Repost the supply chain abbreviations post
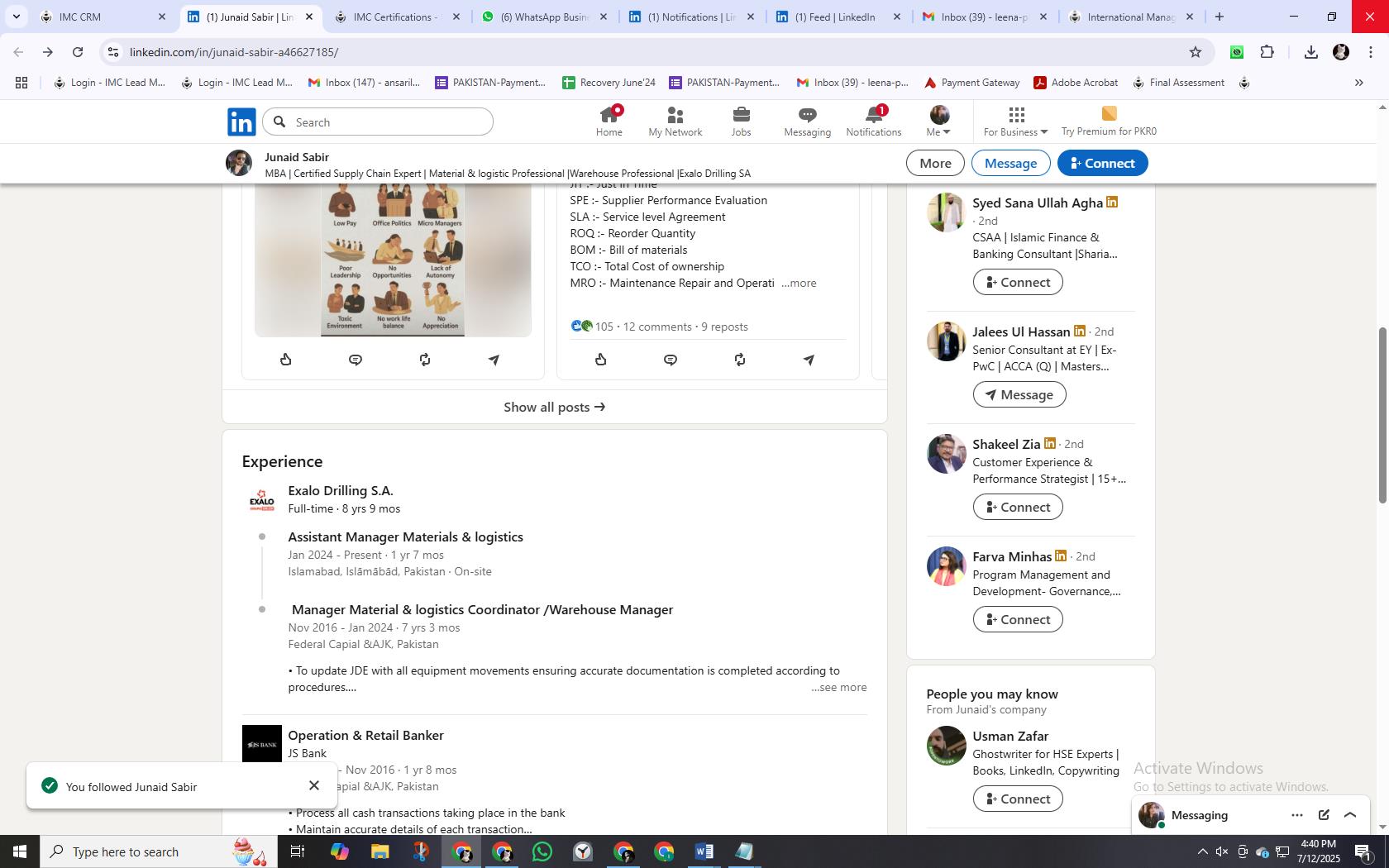1389x868 pixels. coord(740,360)
